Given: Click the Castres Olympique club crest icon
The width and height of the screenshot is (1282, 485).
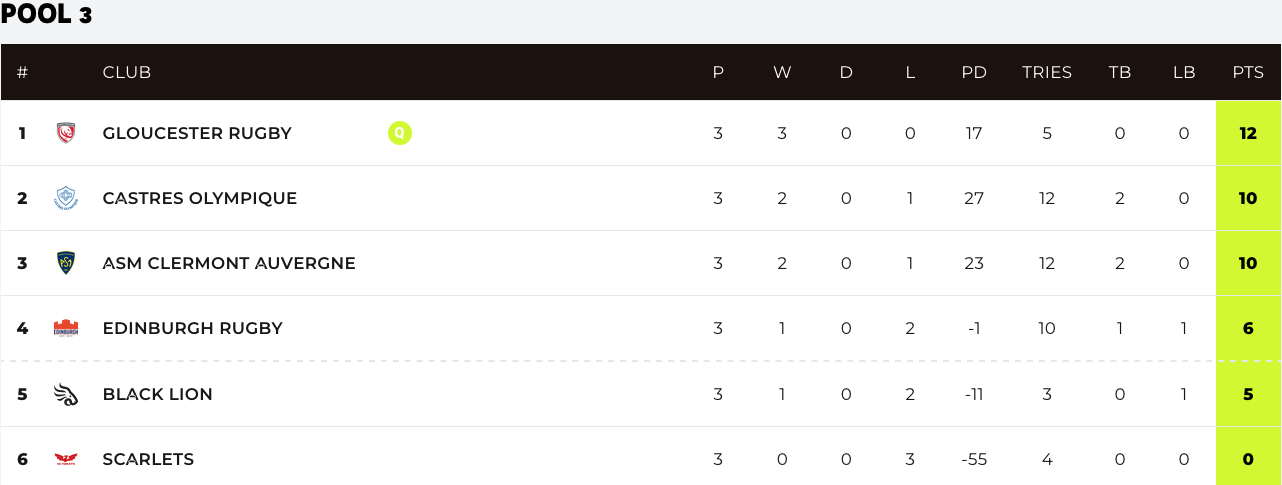Looking at the screenshot, I should click(x=66, y=198).
